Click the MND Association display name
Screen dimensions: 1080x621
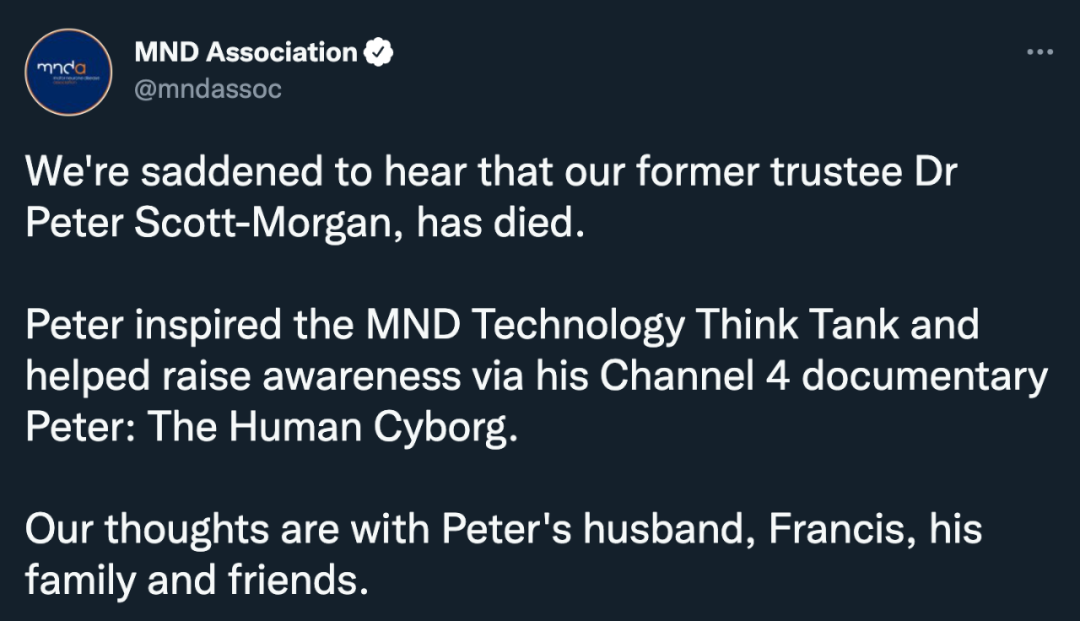[x=246, y=52]
